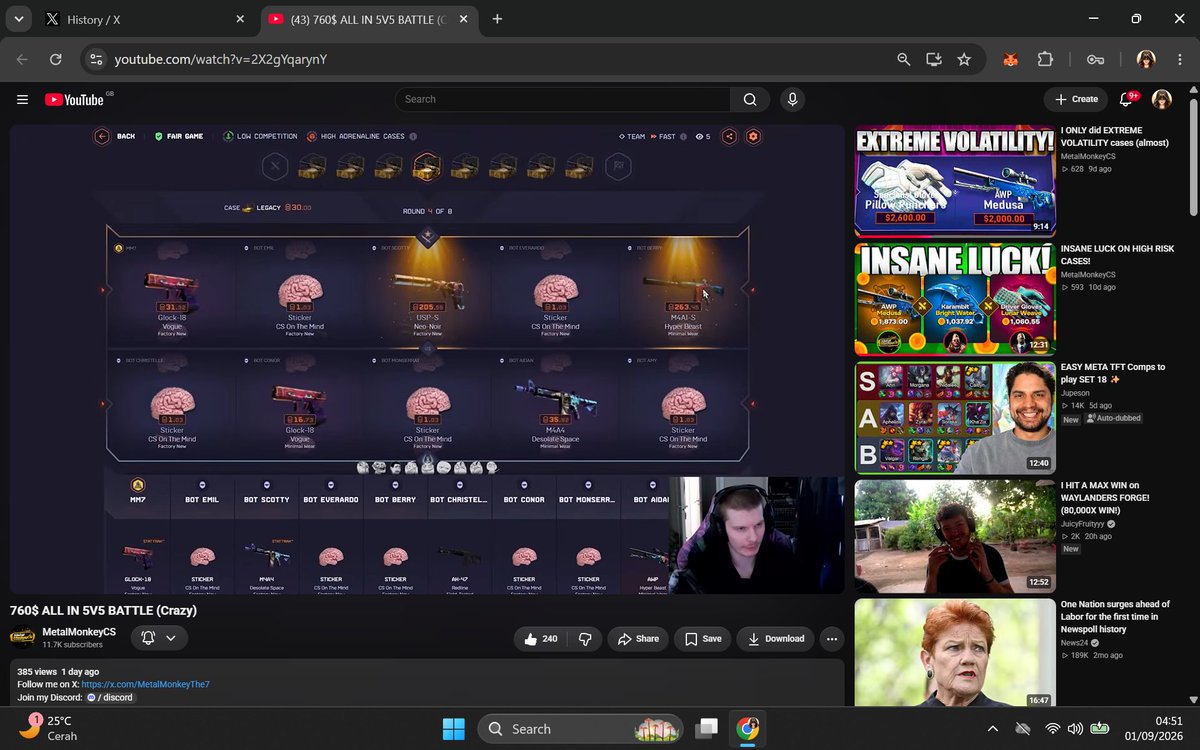The image size is (1200, 750).
Task: Open the Chrome profile avatar
Action: coord(1146,59)
